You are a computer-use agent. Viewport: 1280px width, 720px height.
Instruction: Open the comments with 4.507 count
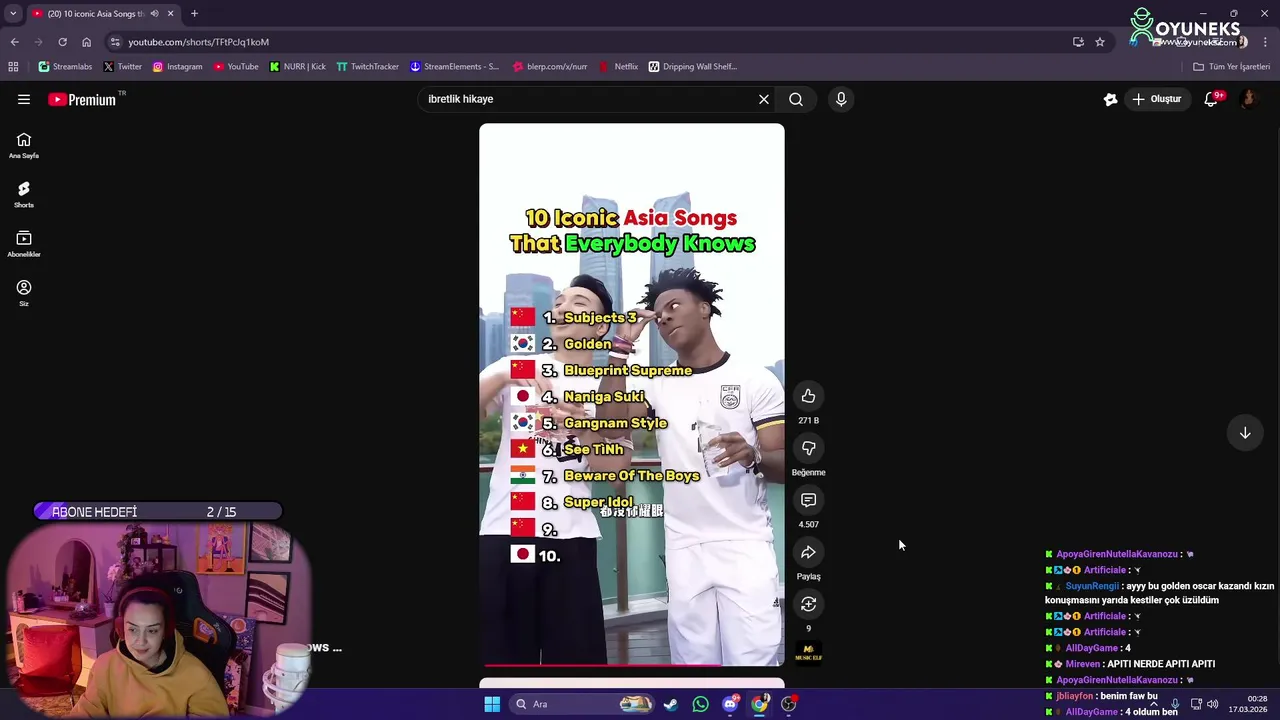pyautogui.click(x=808, y=500)
